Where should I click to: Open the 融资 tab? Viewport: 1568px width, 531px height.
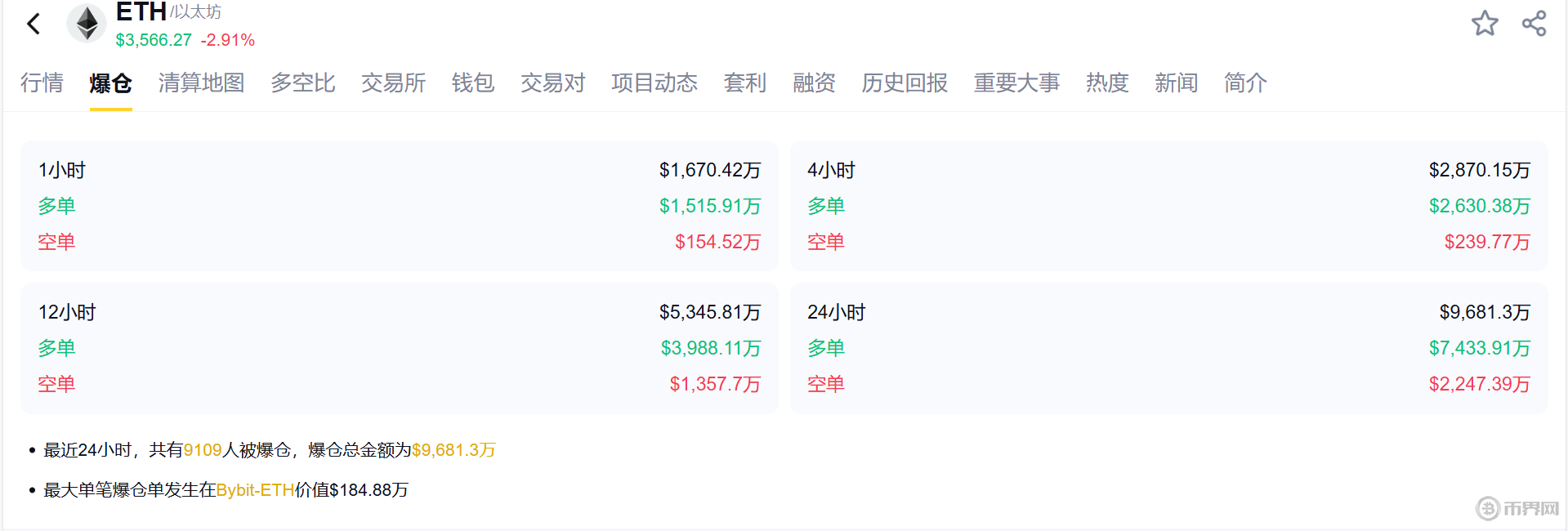tap(814, 83)
